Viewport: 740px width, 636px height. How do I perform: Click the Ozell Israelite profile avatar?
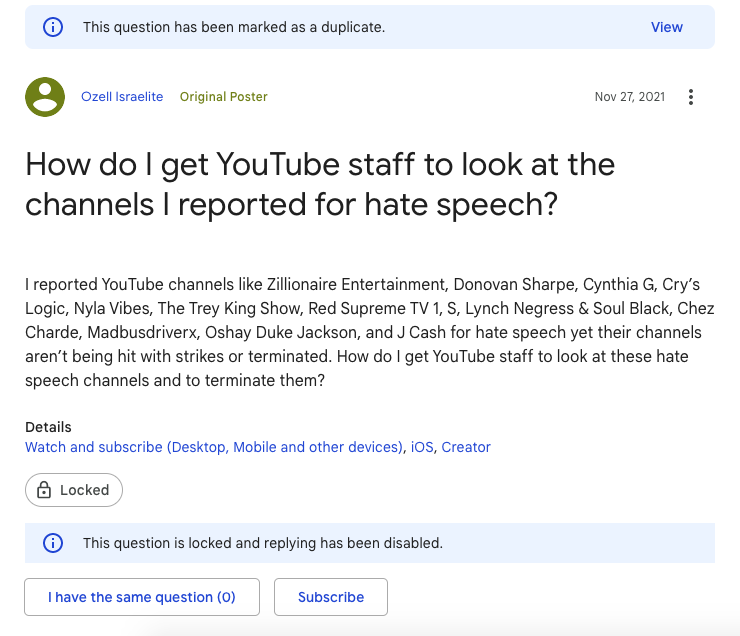45,97
